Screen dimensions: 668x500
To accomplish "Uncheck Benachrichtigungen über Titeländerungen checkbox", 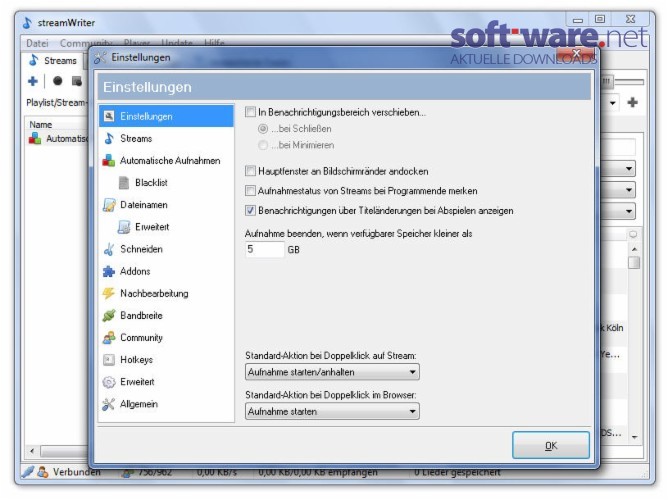I will (250, 210).
